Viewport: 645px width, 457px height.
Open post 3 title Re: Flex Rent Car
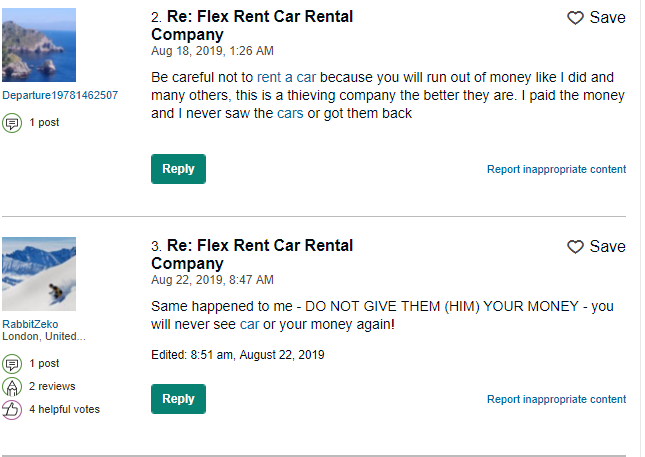259,245
